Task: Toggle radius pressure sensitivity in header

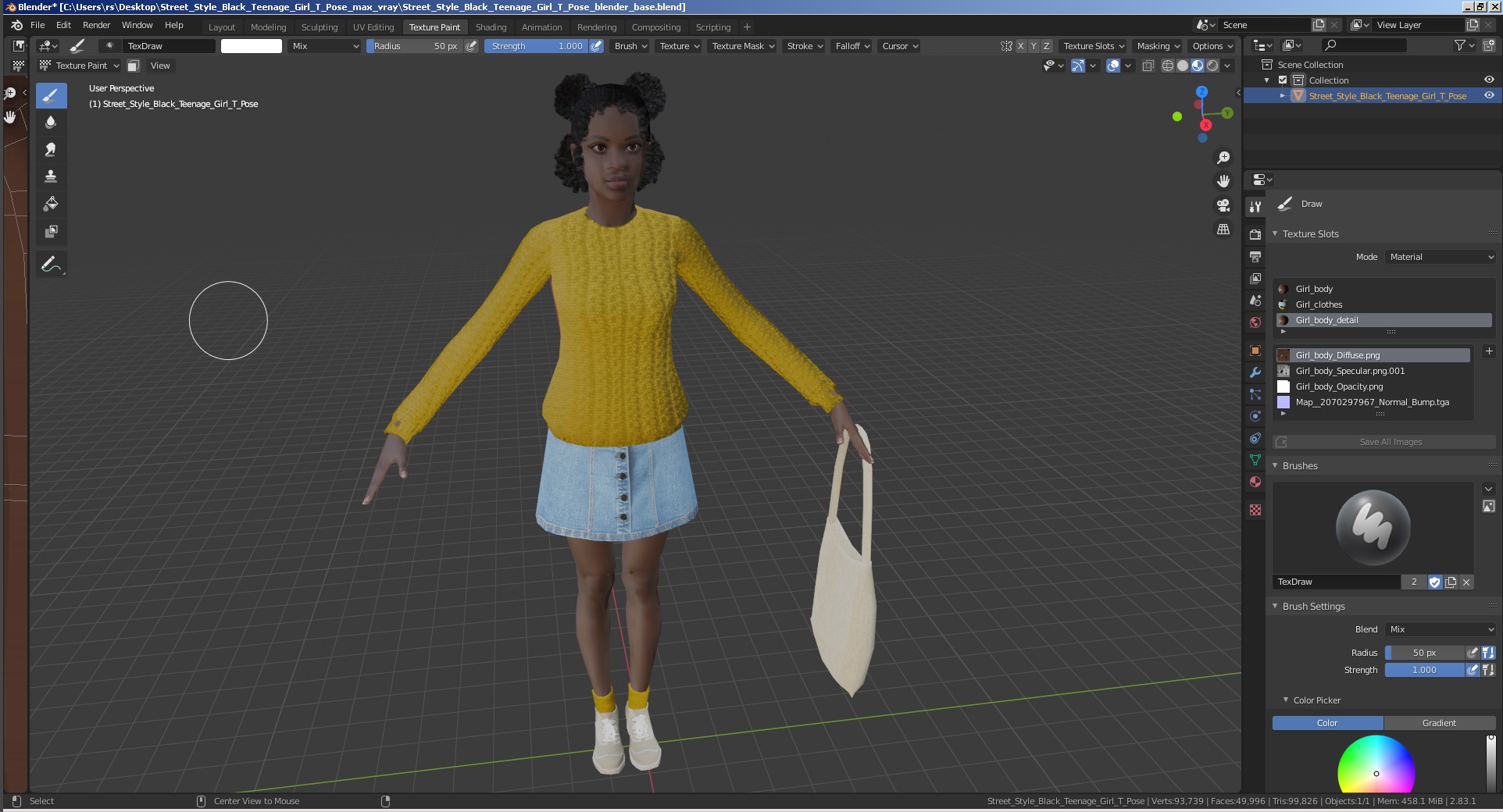Action: [471, 46]
